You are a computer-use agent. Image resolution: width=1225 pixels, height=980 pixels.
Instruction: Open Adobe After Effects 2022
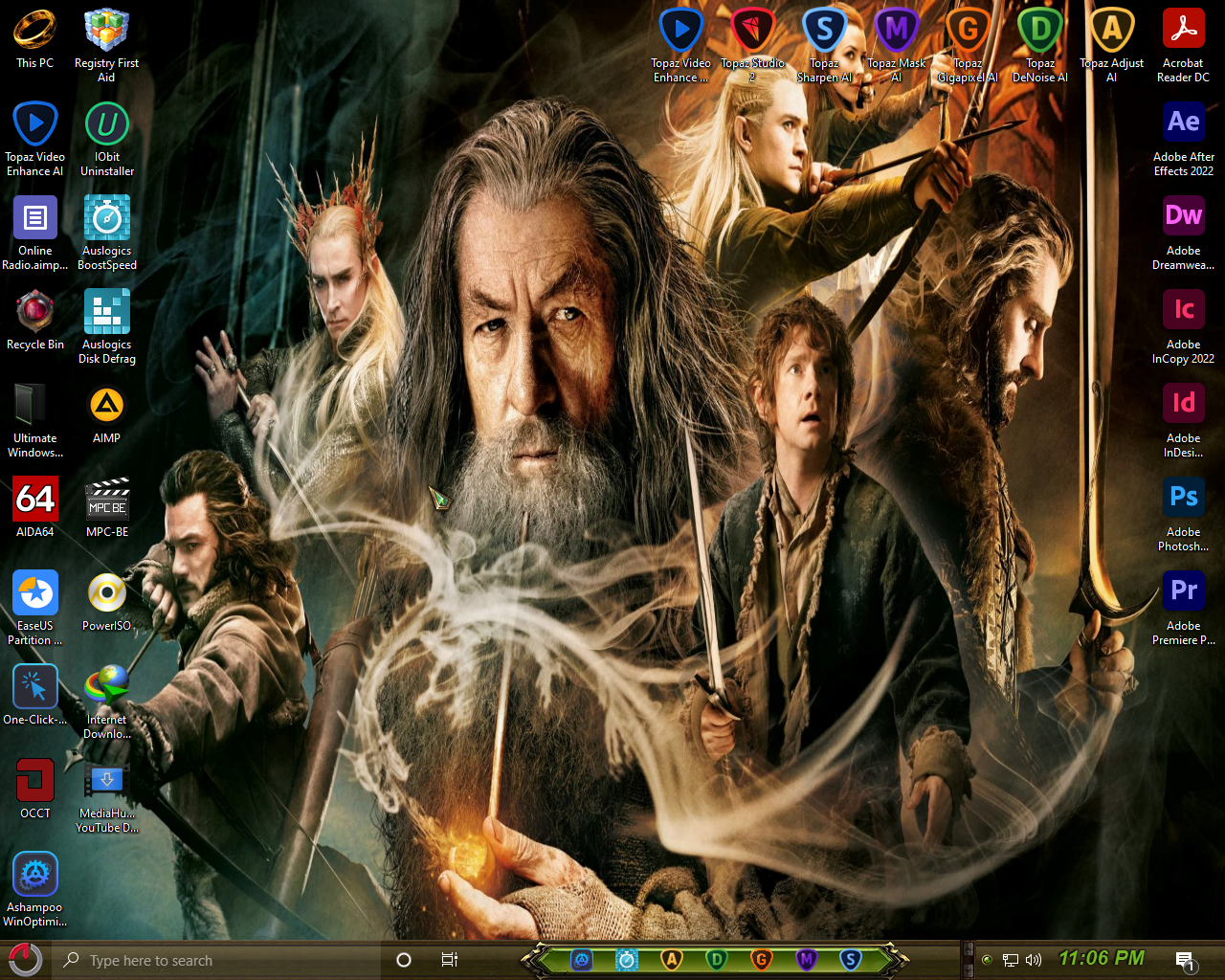(1183, 139)
